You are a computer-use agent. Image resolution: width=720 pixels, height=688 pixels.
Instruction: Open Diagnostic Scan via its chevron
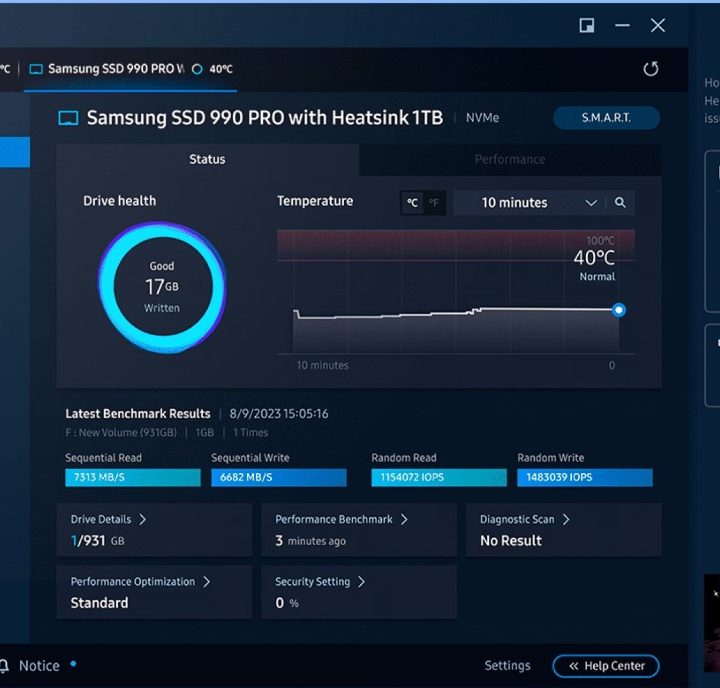[566, 519]
